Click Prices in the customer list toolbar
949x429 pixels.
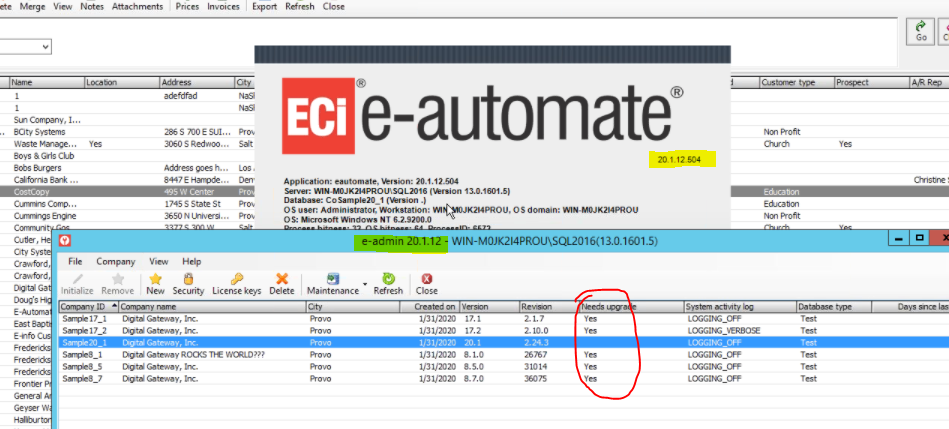[x=187, y=7]
